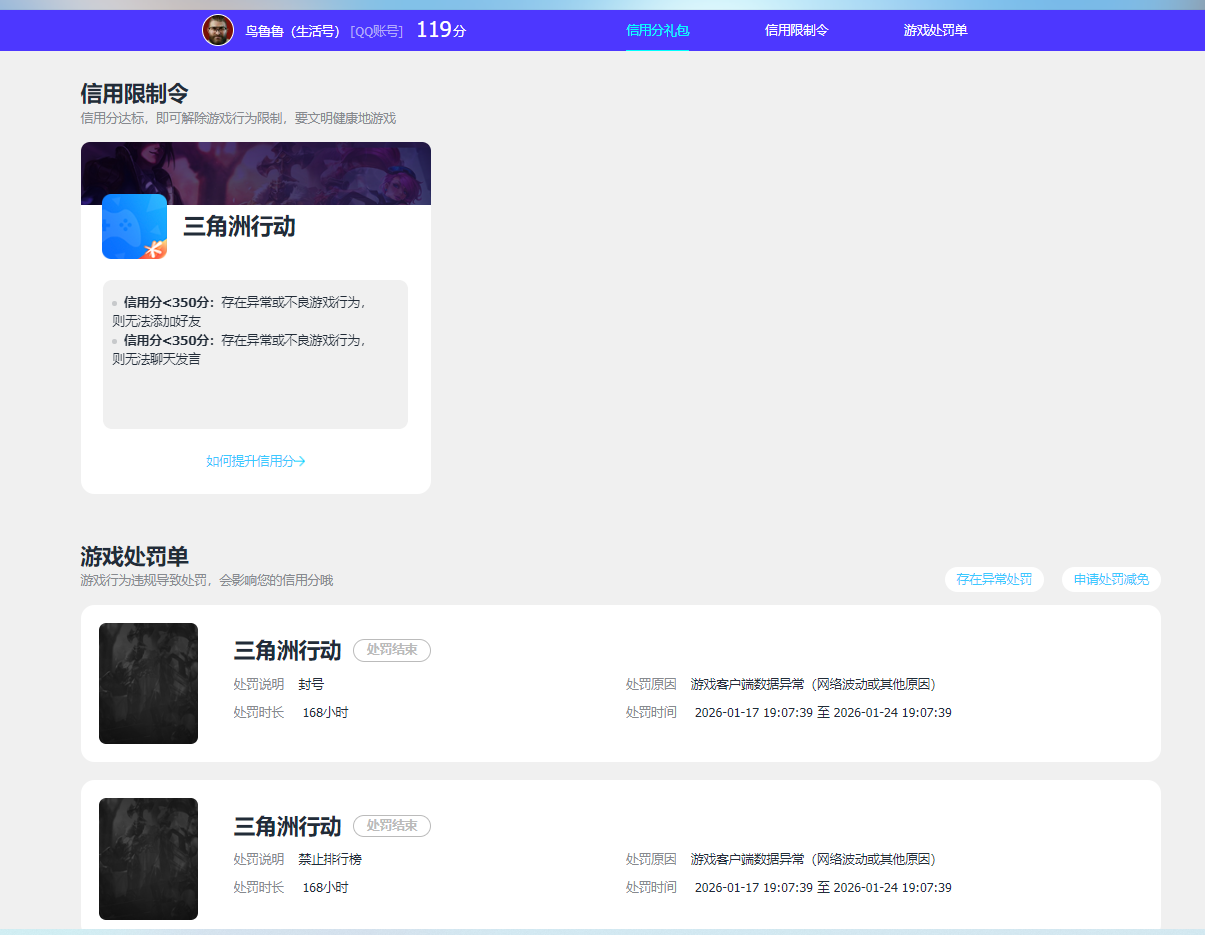The width and height of the screenshot is (1205, 935).
Task: Click the penalty time range on the 禁止排行榜 card
Action: tap(823, 888)
